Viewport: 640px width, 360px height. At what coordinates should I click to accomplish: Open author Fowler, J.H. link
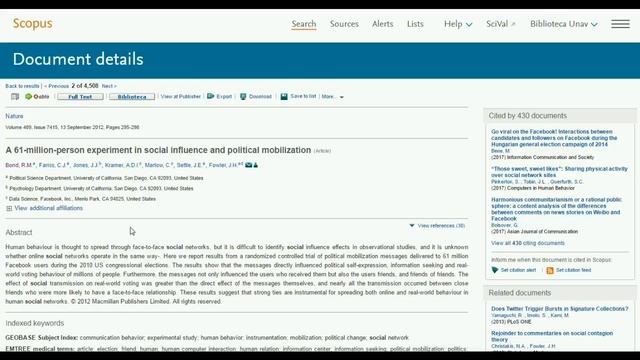click(223, 165)
